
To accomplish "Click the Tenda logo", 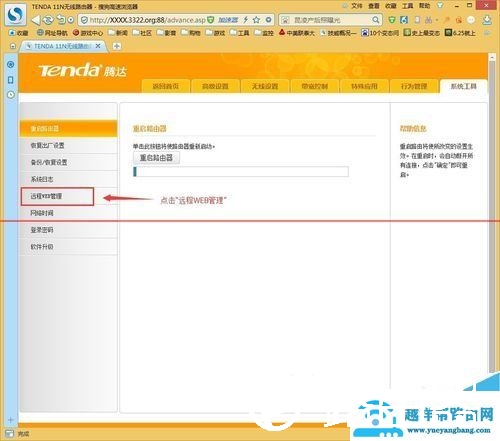I will click(82, 70).
